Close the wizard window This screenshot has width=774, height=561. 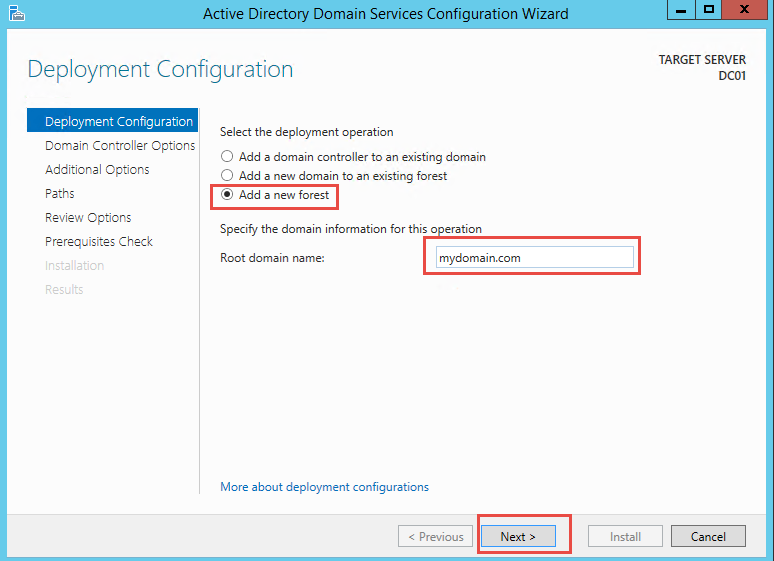[x=744, y=10]
